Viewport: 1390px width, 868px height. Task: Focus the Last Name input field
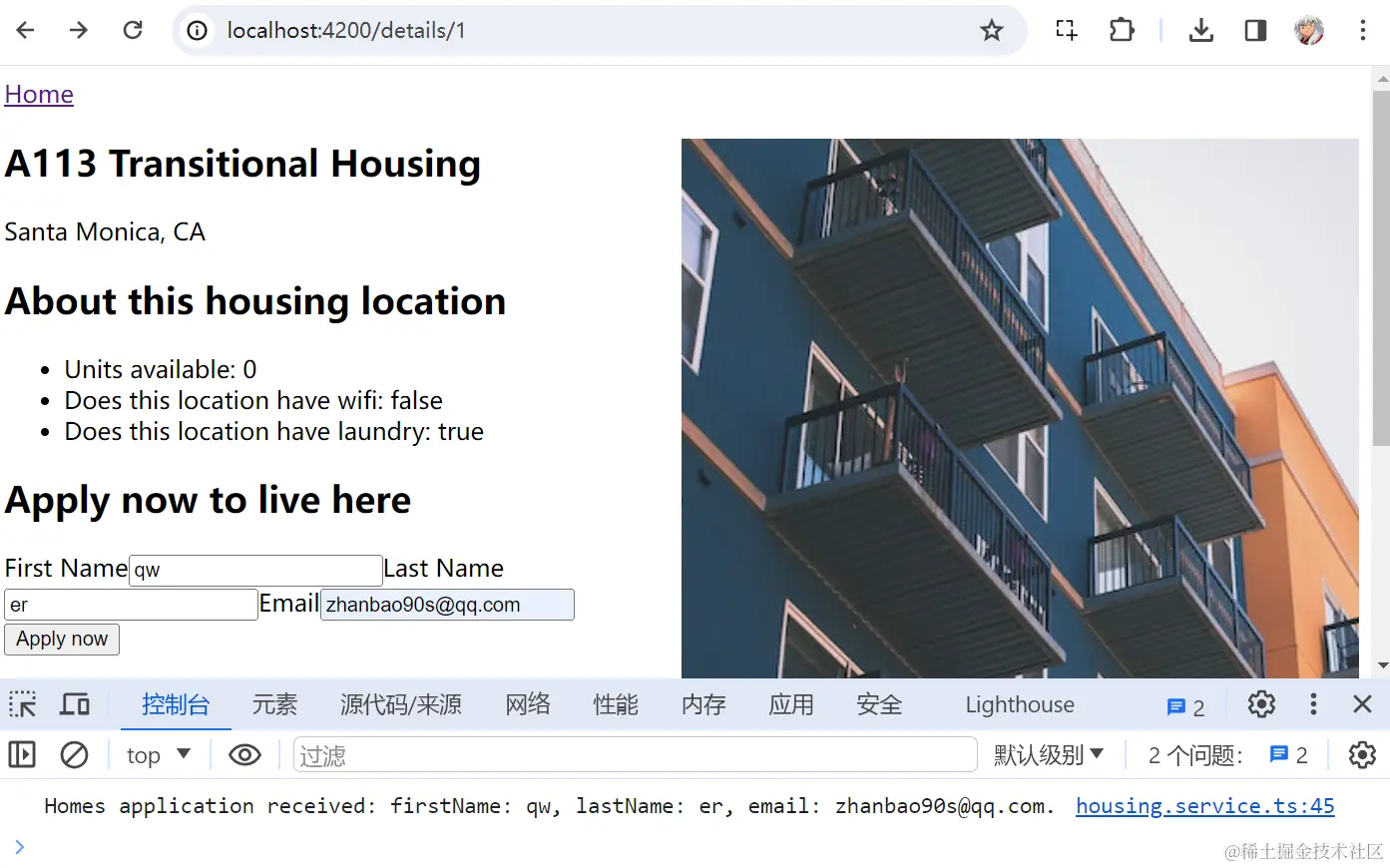tap(132, 605)
